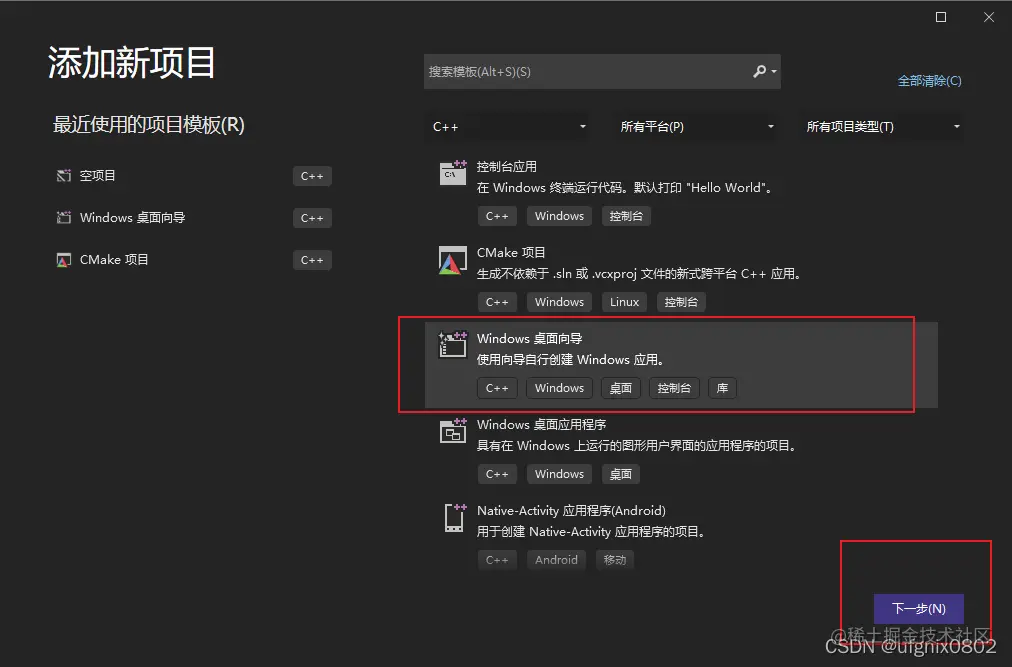Screen dimensions: 1012x667
Task: Select the Windows 桌面应用程序 template row
Action: point(650,446)
